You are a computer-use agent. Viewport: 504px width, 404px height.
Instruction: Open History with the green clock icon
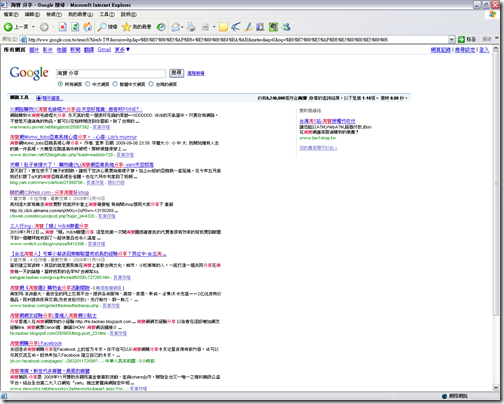click(x=161, y=27)
